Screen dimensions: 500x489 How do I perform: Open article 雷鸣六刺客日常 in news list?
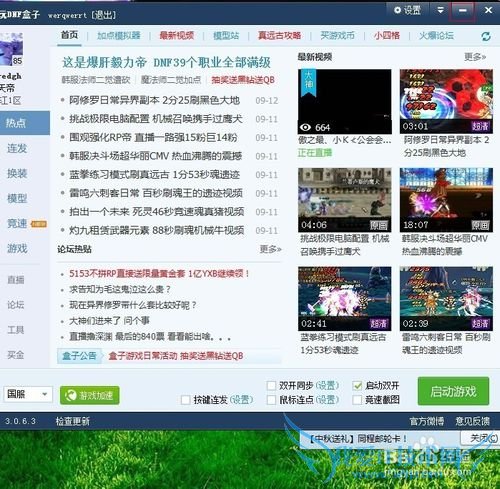(156, 193)
